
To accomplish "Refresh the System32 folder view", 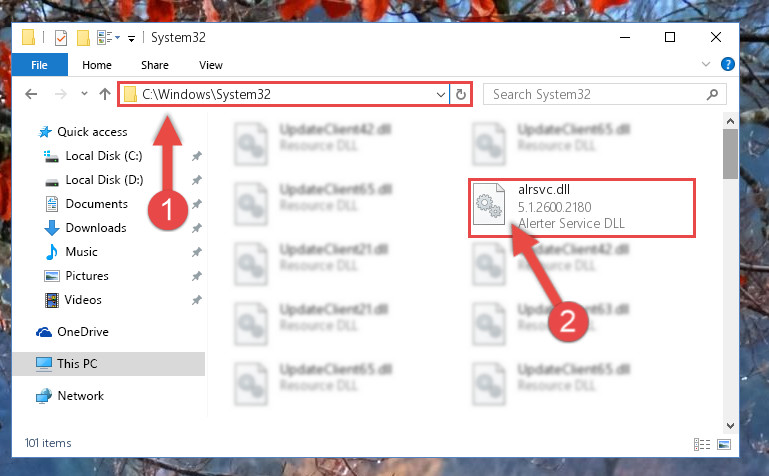I will [x=461, y=94].
